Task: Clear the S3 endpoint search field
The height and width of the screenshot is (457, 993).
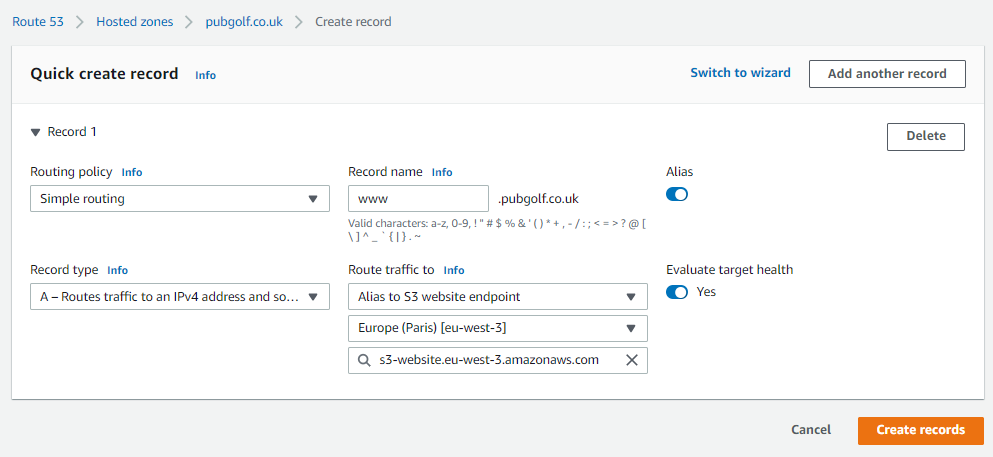Action: click(631, 360)
